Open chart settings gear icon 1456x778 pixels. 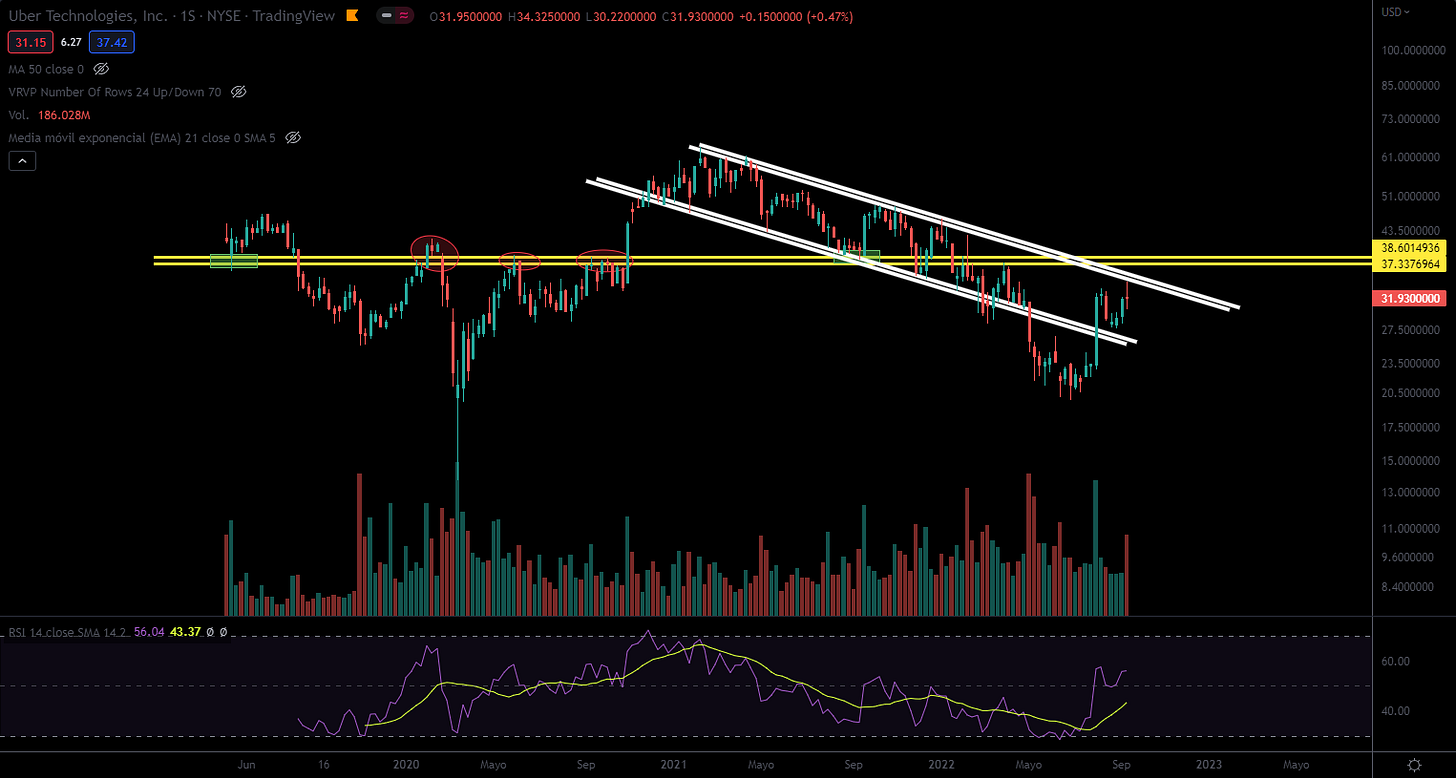tap(1416, 765)
